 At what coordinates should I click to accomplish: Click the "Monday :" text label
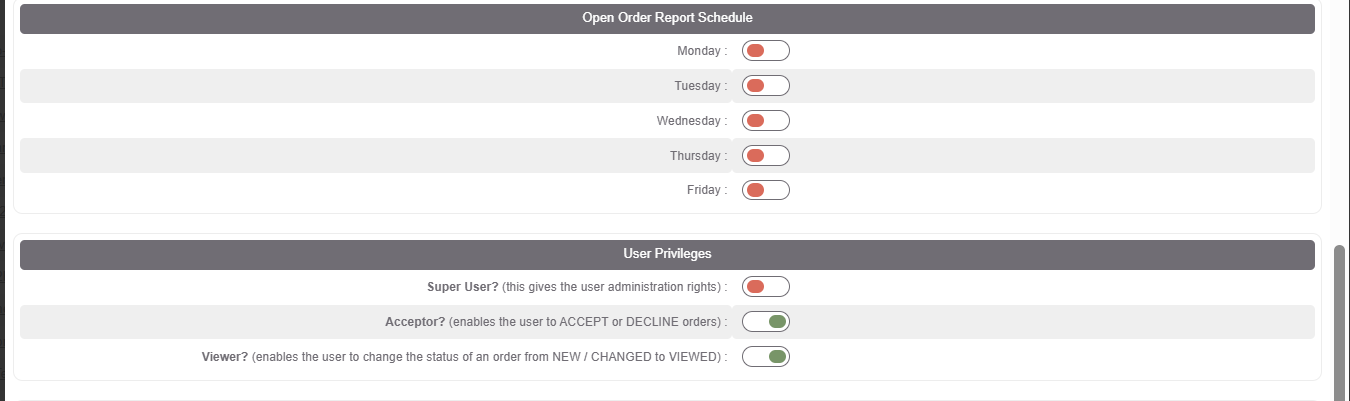click(x=702, y=51)
